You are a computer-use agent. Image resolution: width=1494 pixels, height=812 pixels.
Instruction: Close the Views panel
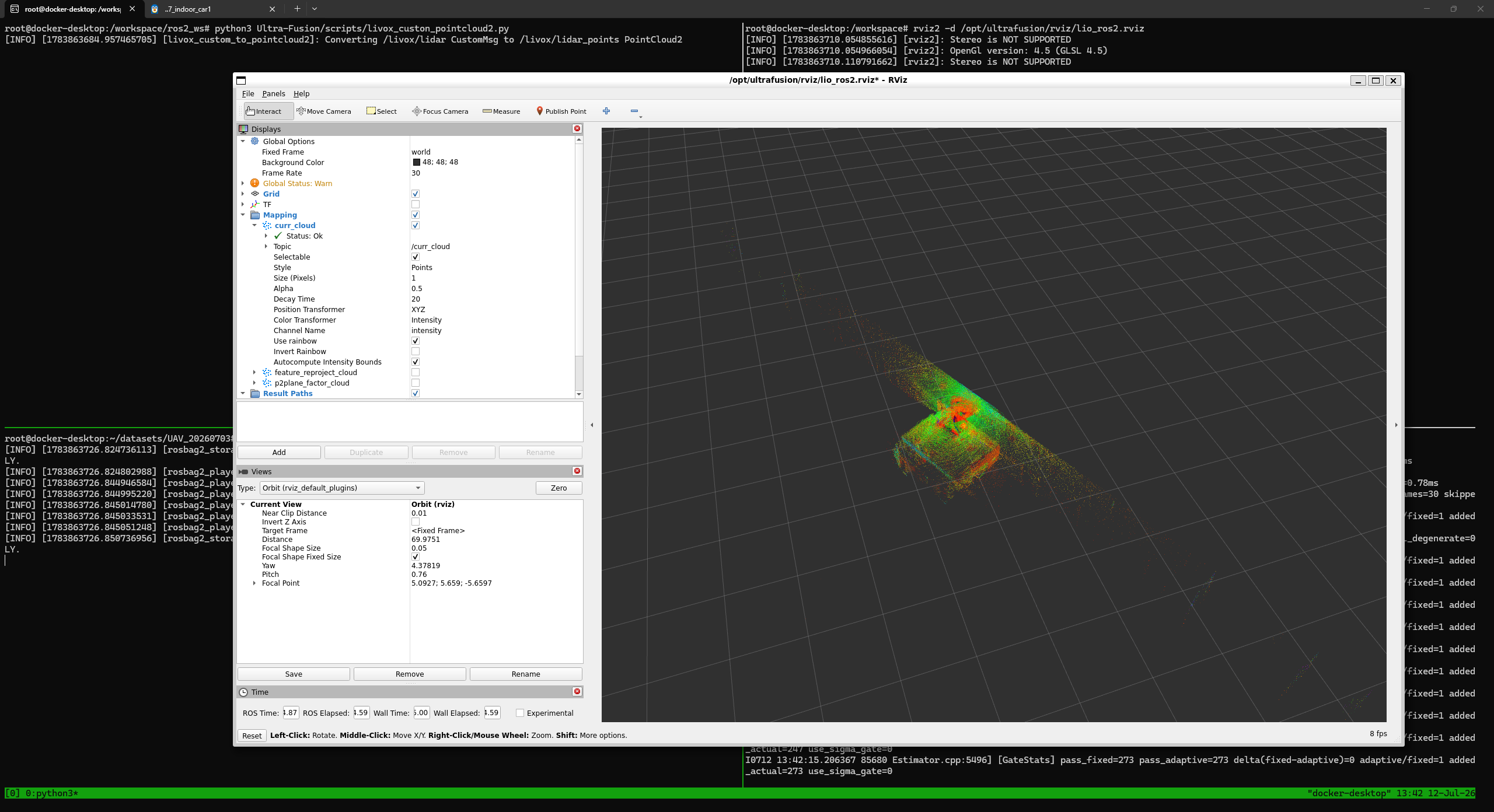(x=577, y=471)
